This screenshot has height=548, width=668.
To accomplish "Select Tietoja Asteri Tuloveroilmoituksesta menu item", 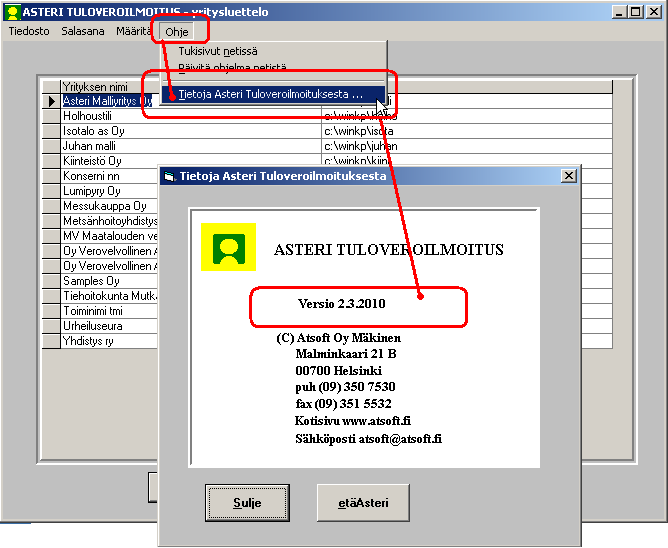I will tap(273, 94).
